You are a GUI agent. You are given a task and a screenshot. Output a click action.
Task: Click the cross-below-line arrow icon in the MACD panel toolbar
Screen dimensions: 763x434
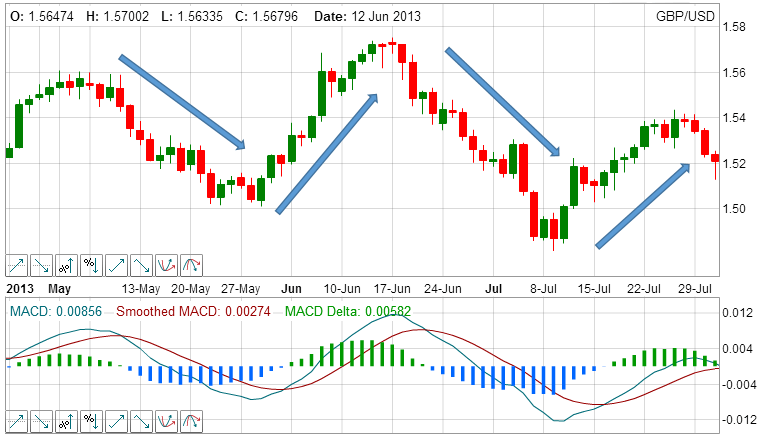coord(41,421)
